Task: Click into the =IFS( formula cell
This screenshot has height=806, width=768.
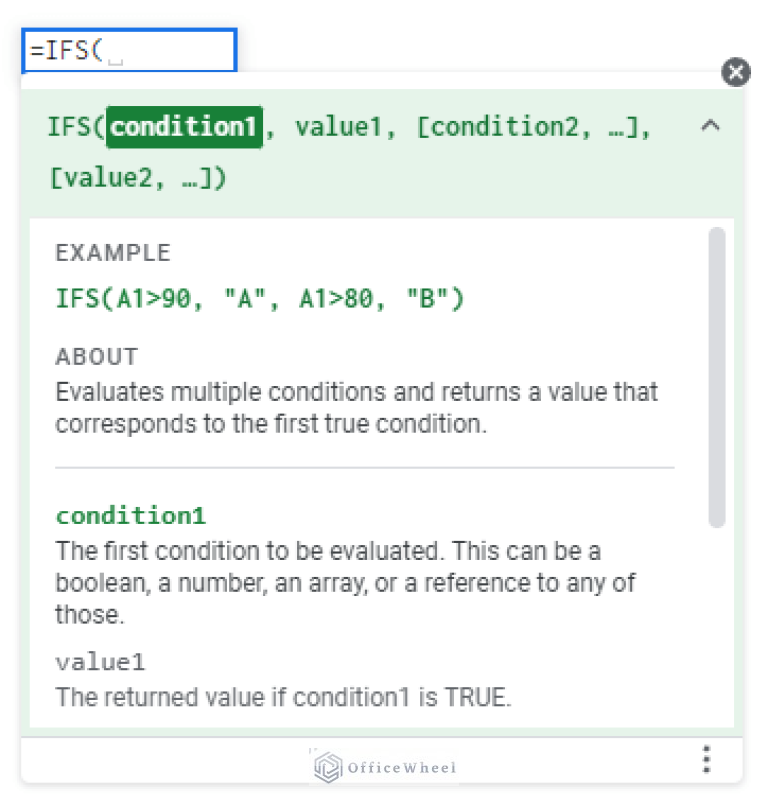Action: pos(129,51)
